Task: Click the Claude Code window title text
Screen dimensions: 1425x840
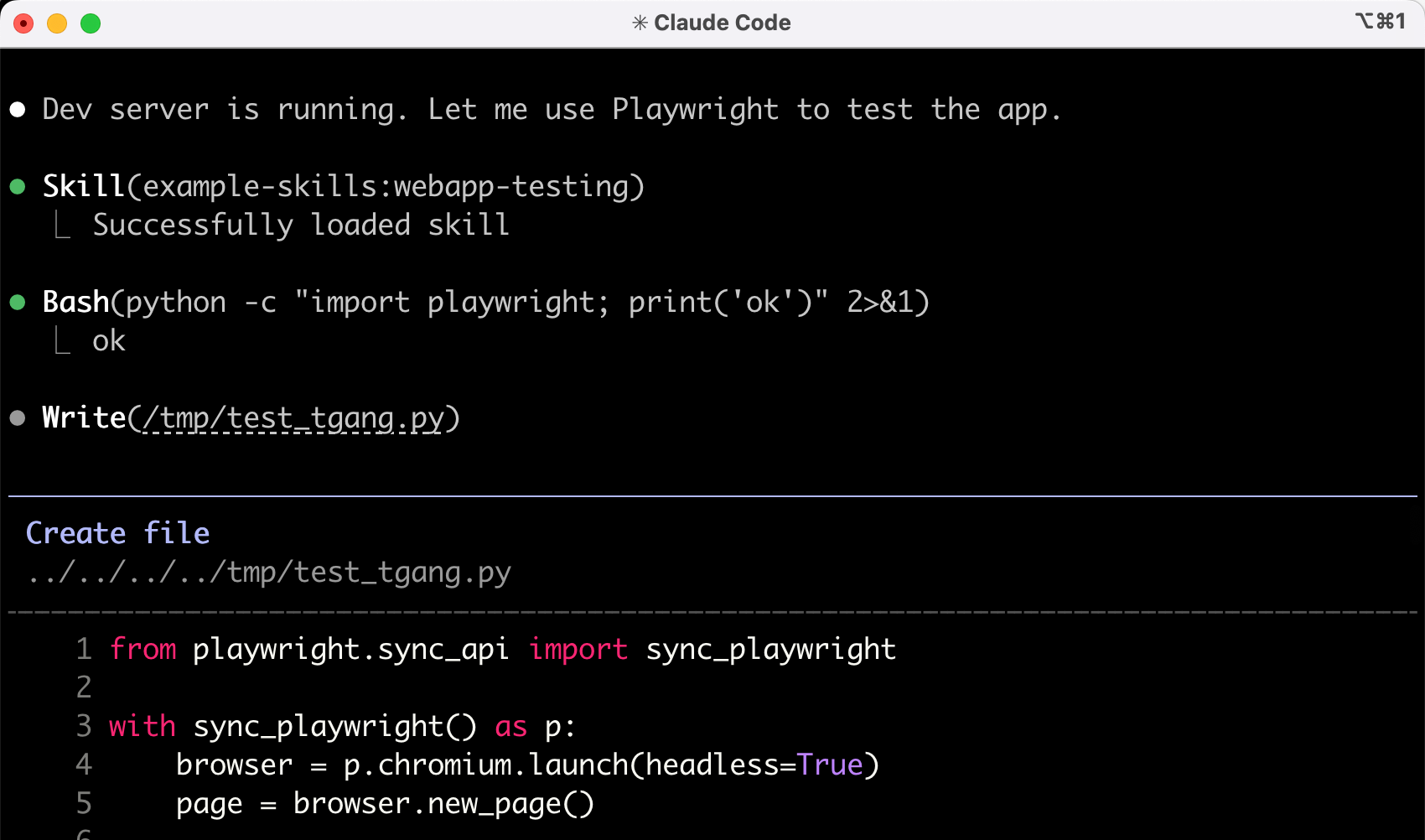Action: (x=722, y=23)
